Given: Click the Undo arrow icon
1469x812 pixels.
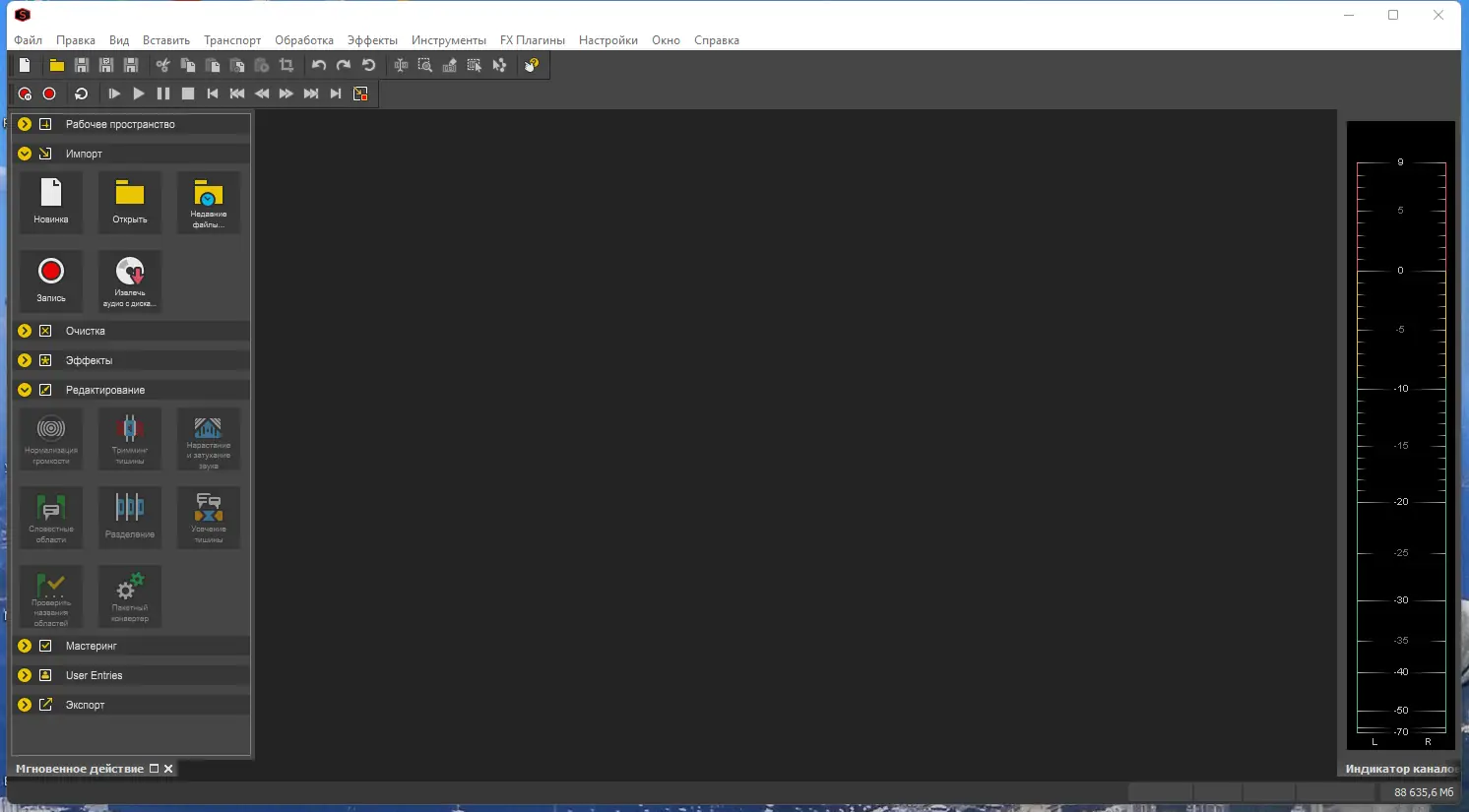Looking at the screenshot, I should 319,65.
